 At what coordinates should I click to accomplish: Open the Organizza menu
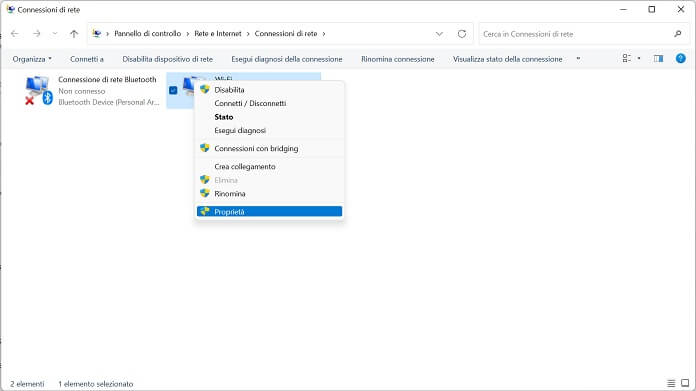point(32,59)
